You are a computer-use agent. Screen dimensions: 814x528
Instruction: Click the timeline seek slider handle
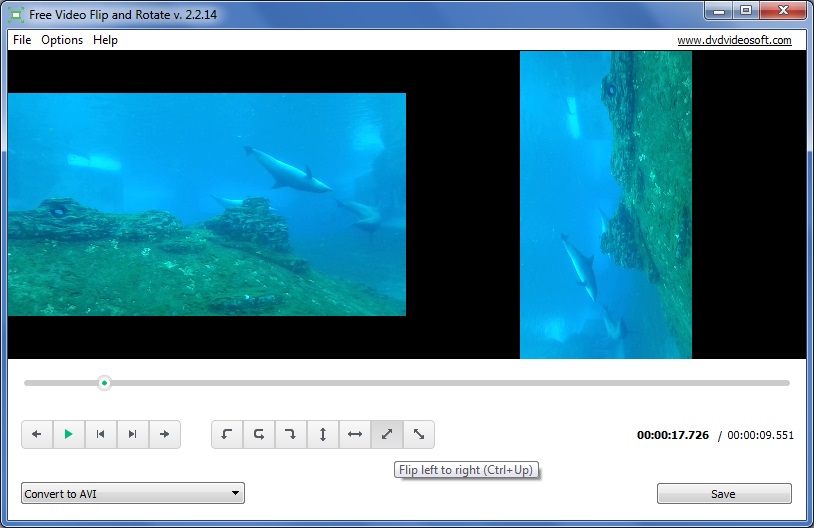[x=104, y=383]
